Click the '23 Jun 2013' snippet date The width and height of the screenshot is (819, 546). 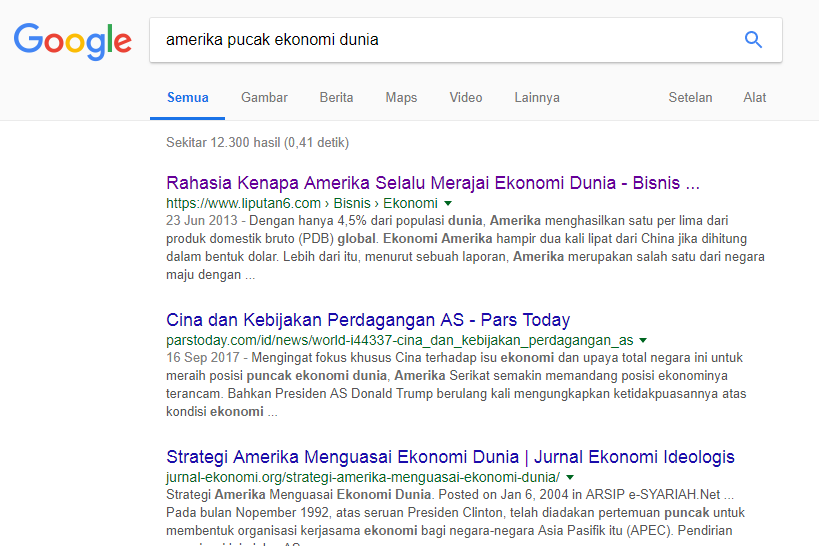click(202, 220)
